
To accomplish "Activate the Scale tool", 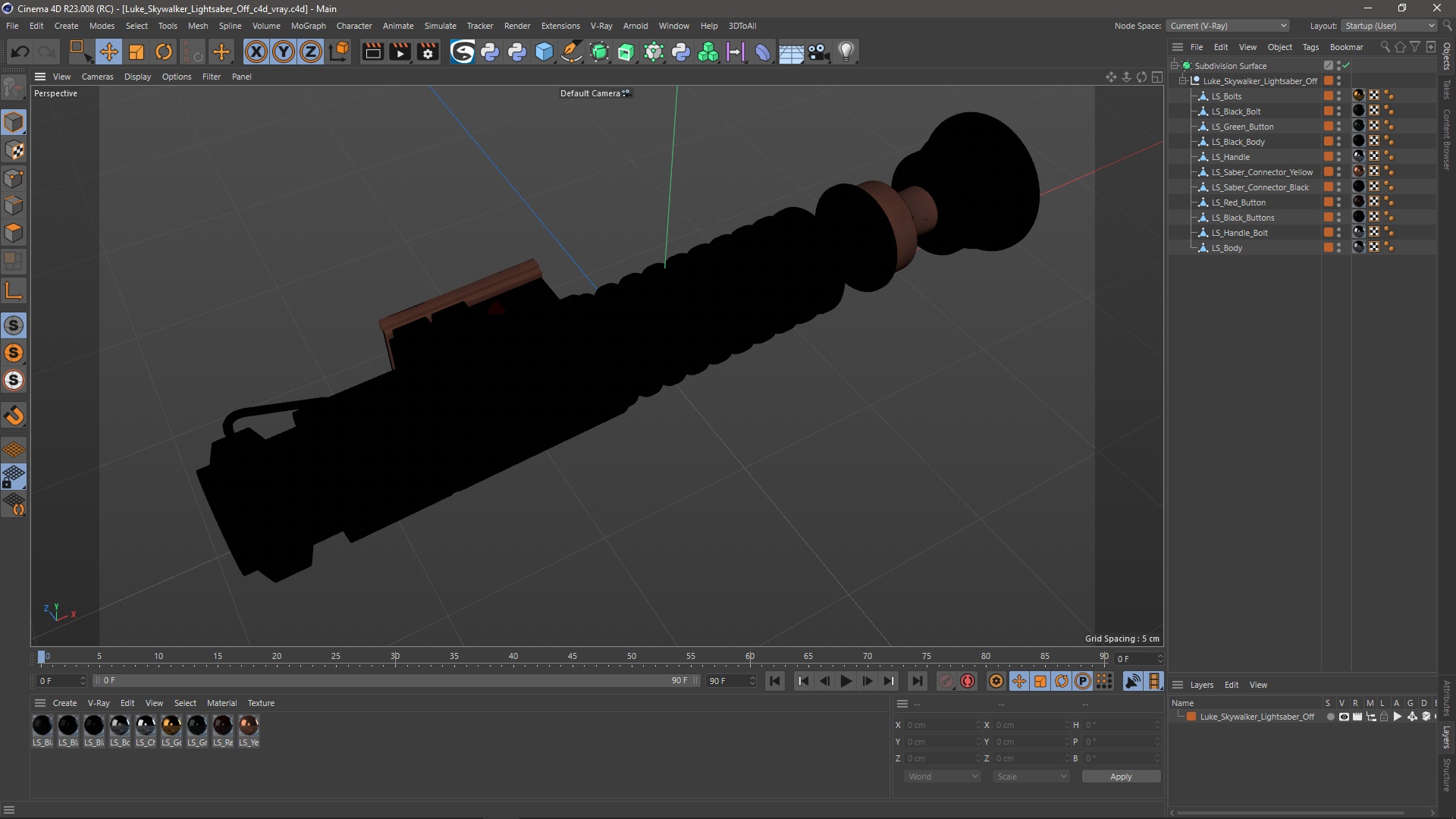I will (x=136, y=52).
